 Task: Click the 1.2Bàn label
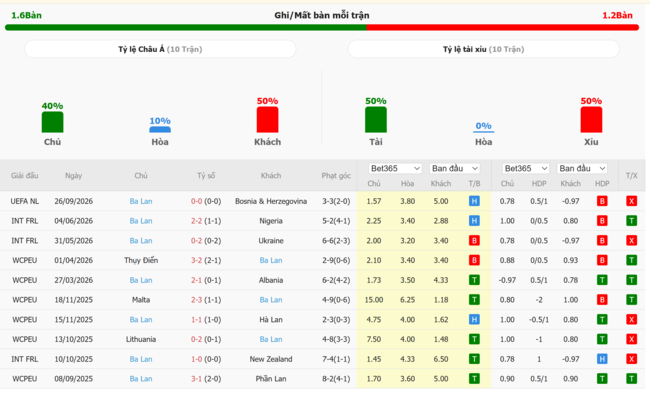[617, 15]
